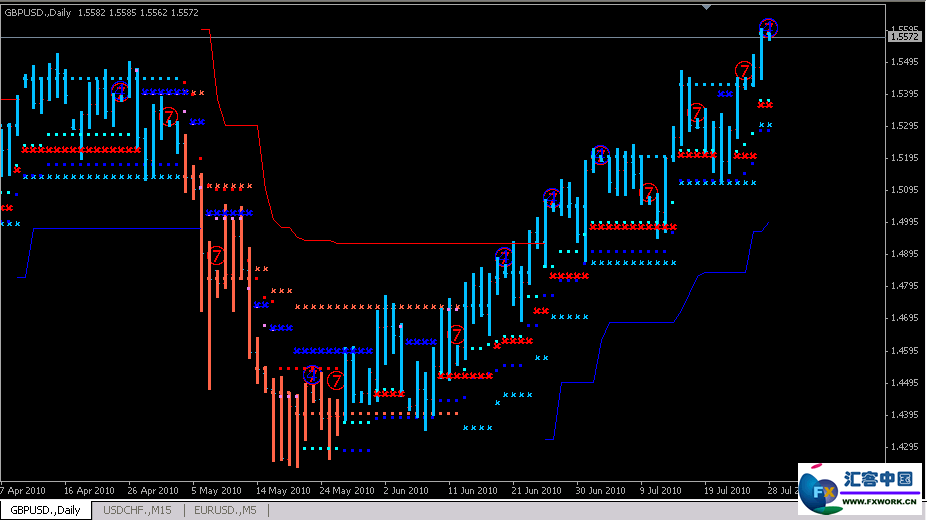Open the EURUSD.,M5 chart tab
927x520 pixels.
pyautogui.click(x=224, y=511)
